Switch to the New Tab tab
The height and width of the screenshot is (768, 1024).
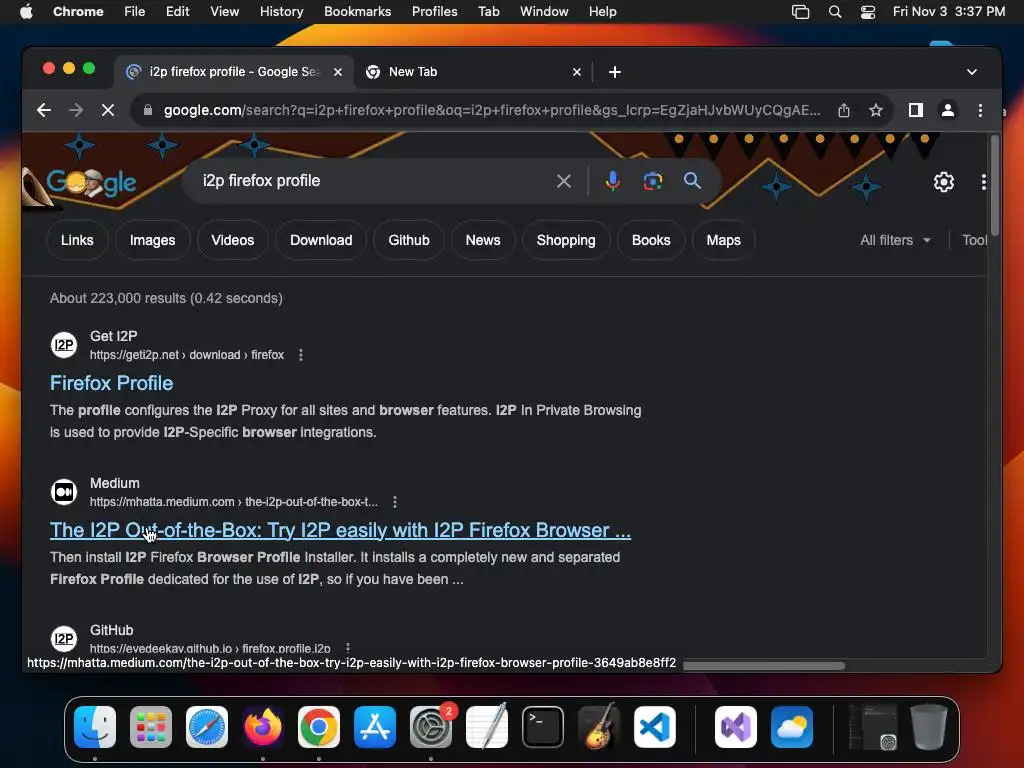point(473,72)
